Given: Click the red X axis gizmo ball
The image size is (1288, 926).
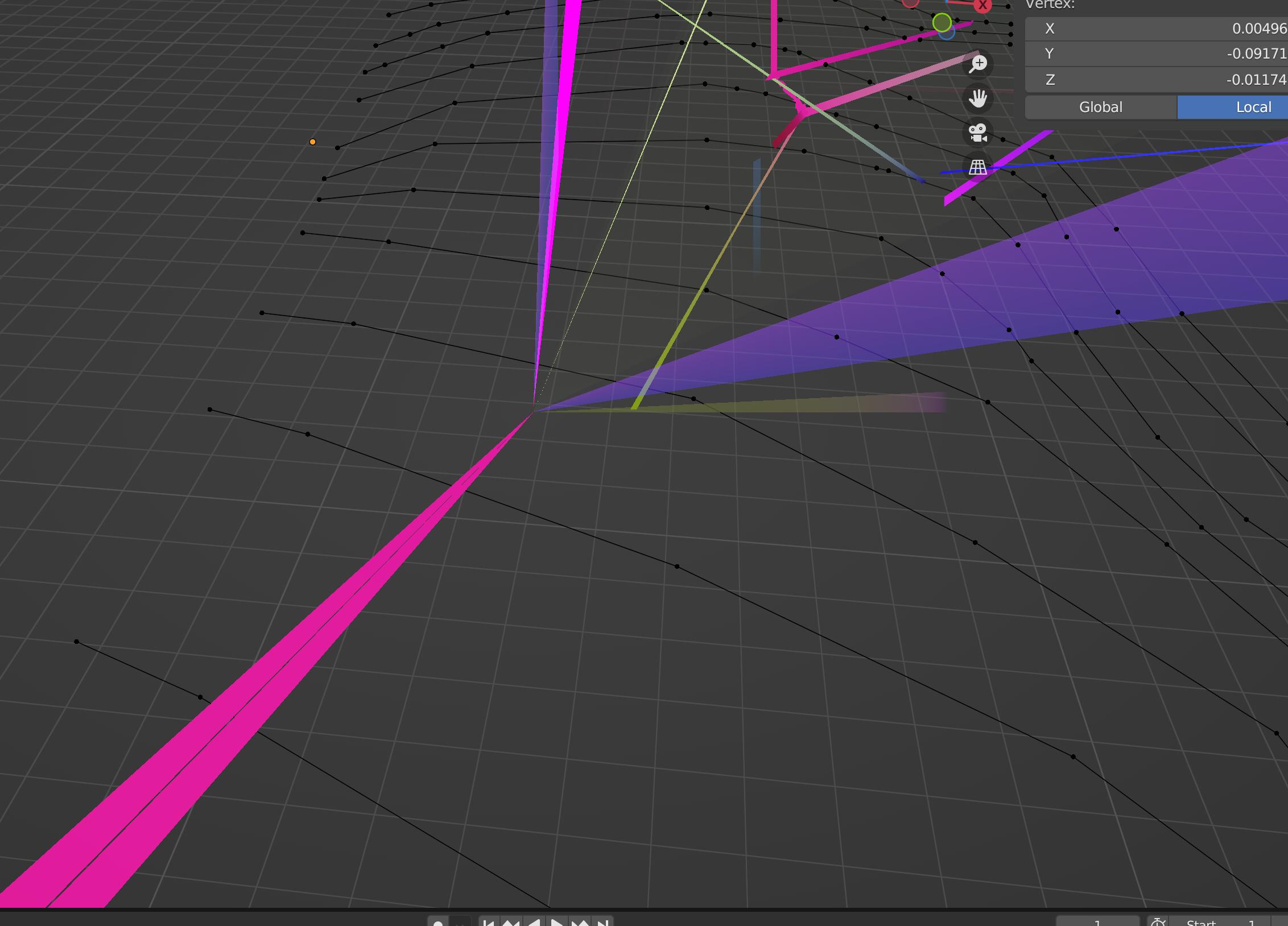Looking at the screenshot, I should [982, 5].
